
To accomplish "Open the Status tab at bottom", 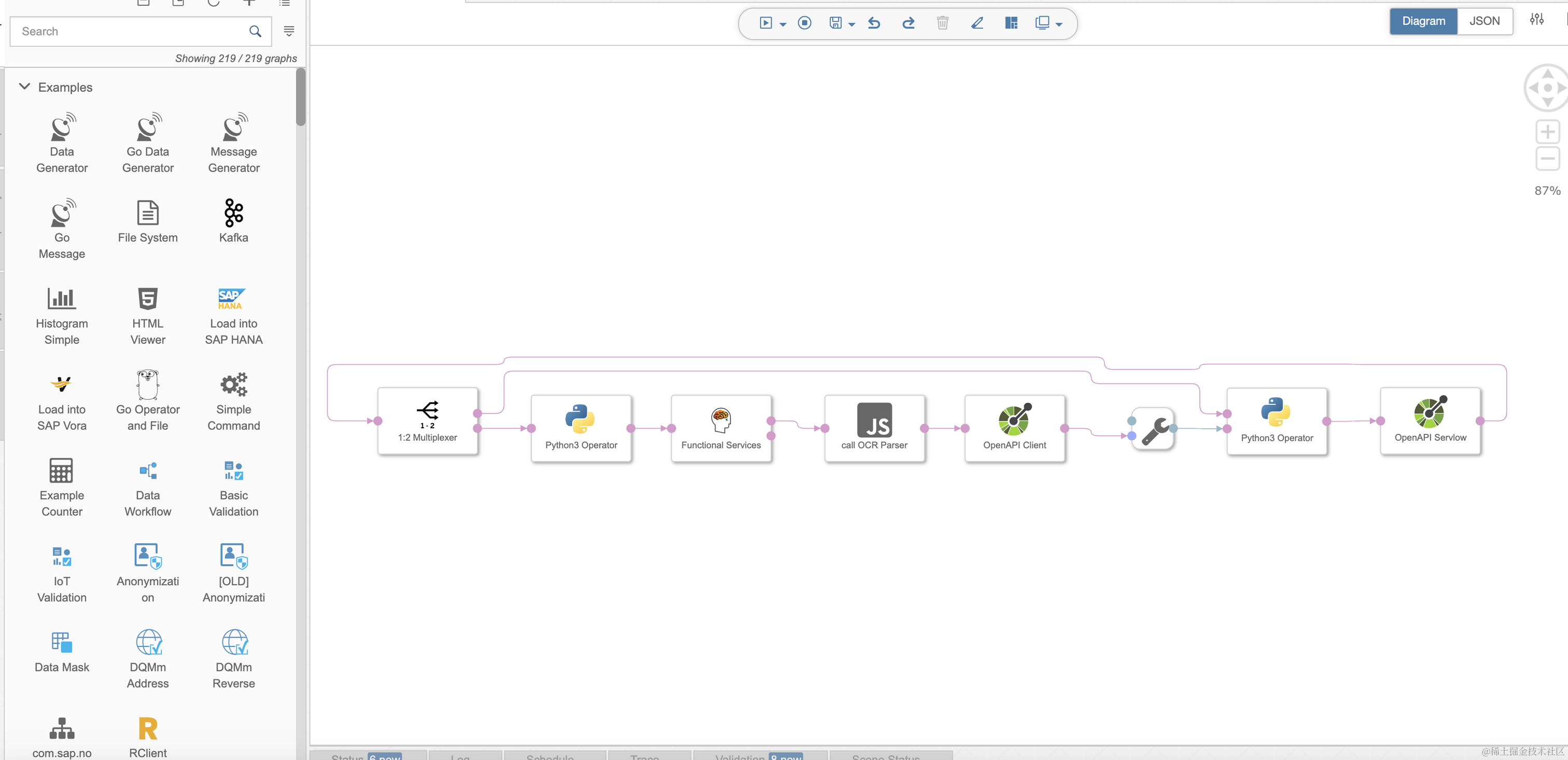I will coord(347,756).
